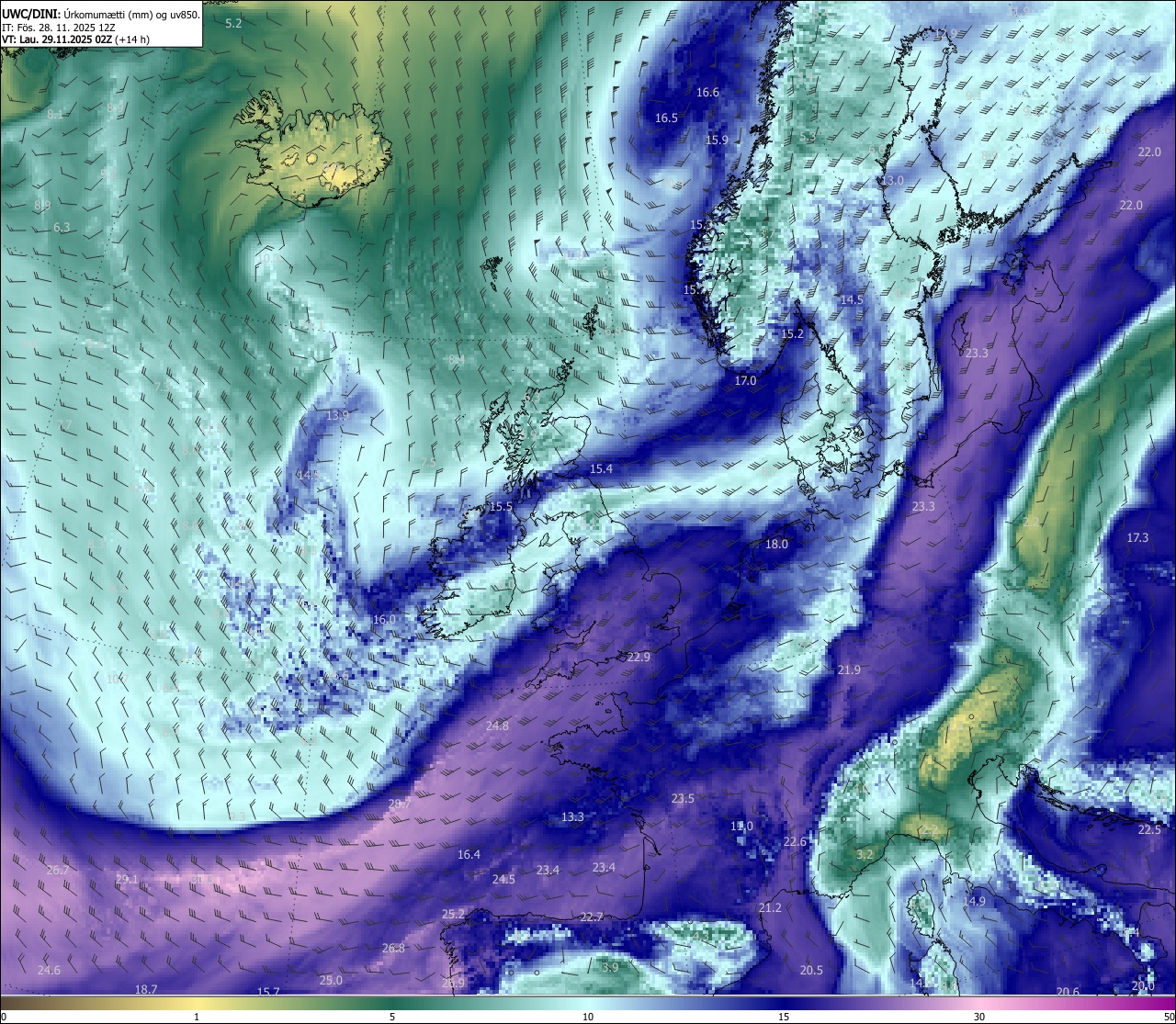This screenshot has height=1024, width=1176.
Task: Click the 18.0 value label
Action: [x=776, y=544]
